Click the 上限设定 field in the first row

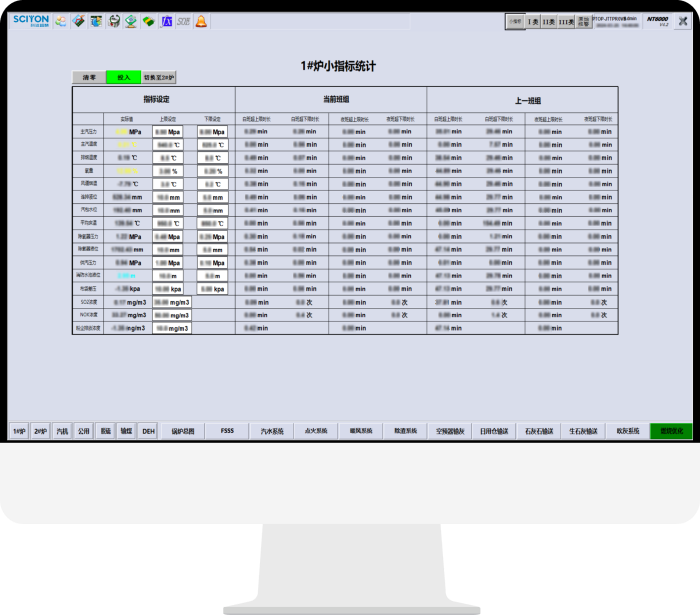click(x=168, y=131)
